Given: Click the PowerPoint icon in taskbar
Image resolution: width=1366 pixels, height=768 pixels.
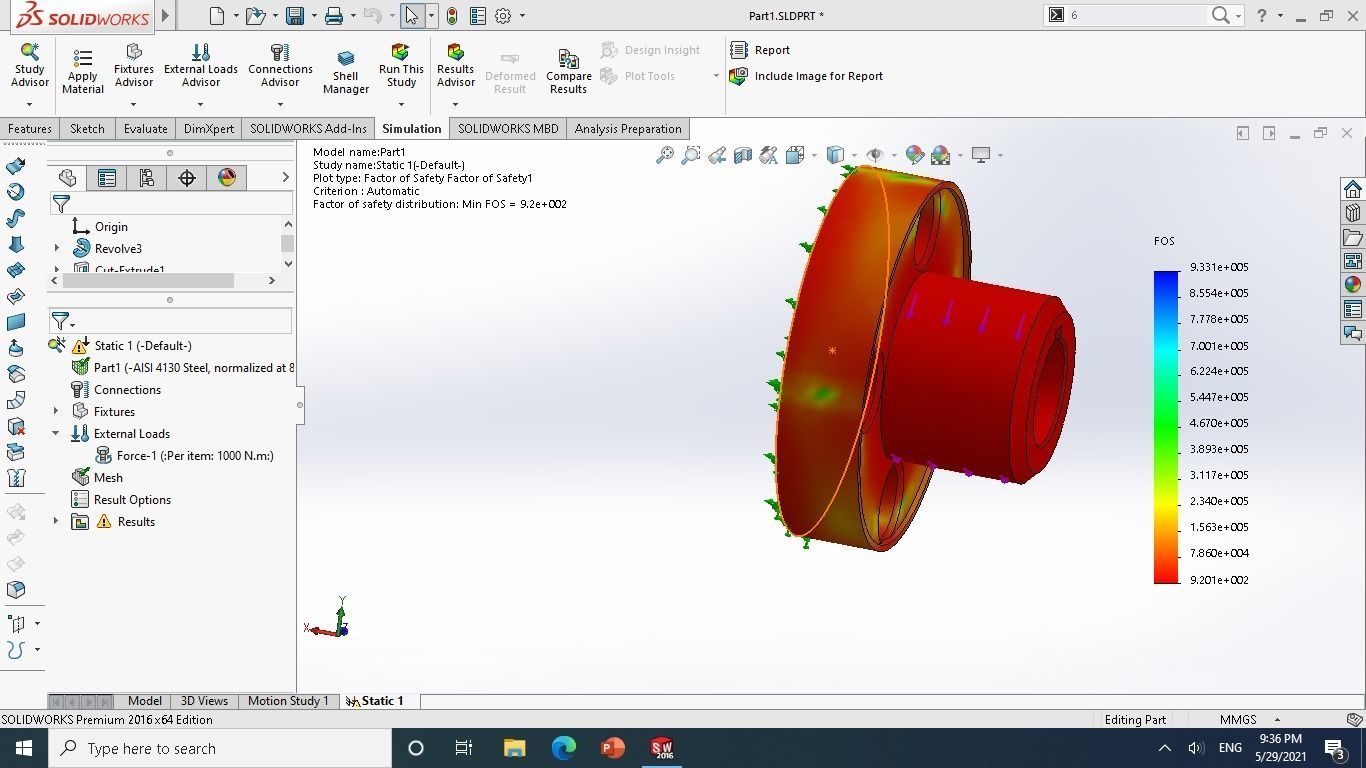Looking at the screenshot, I should coord(612,748).
